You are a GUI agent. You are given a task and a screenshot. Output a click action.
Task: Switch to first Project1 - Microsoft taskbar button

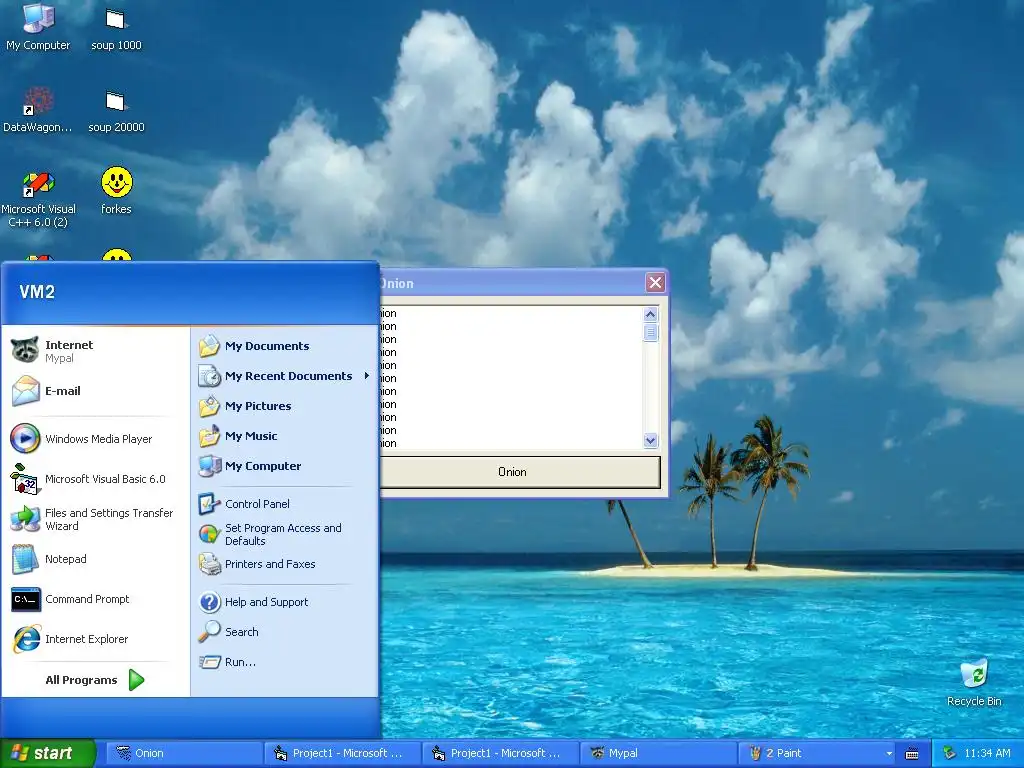(x=343, y=753)
